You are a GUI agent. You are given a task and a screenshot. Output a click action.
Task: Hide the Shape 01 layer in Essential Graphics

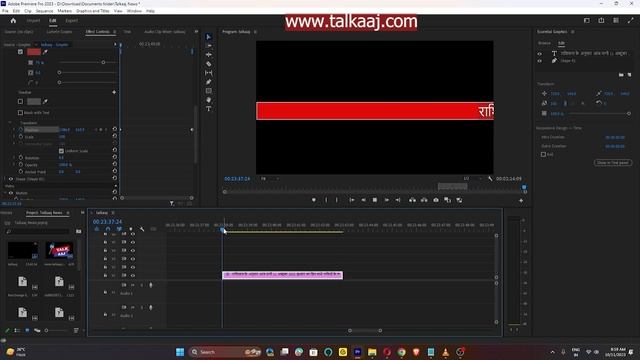pos(540,61)
